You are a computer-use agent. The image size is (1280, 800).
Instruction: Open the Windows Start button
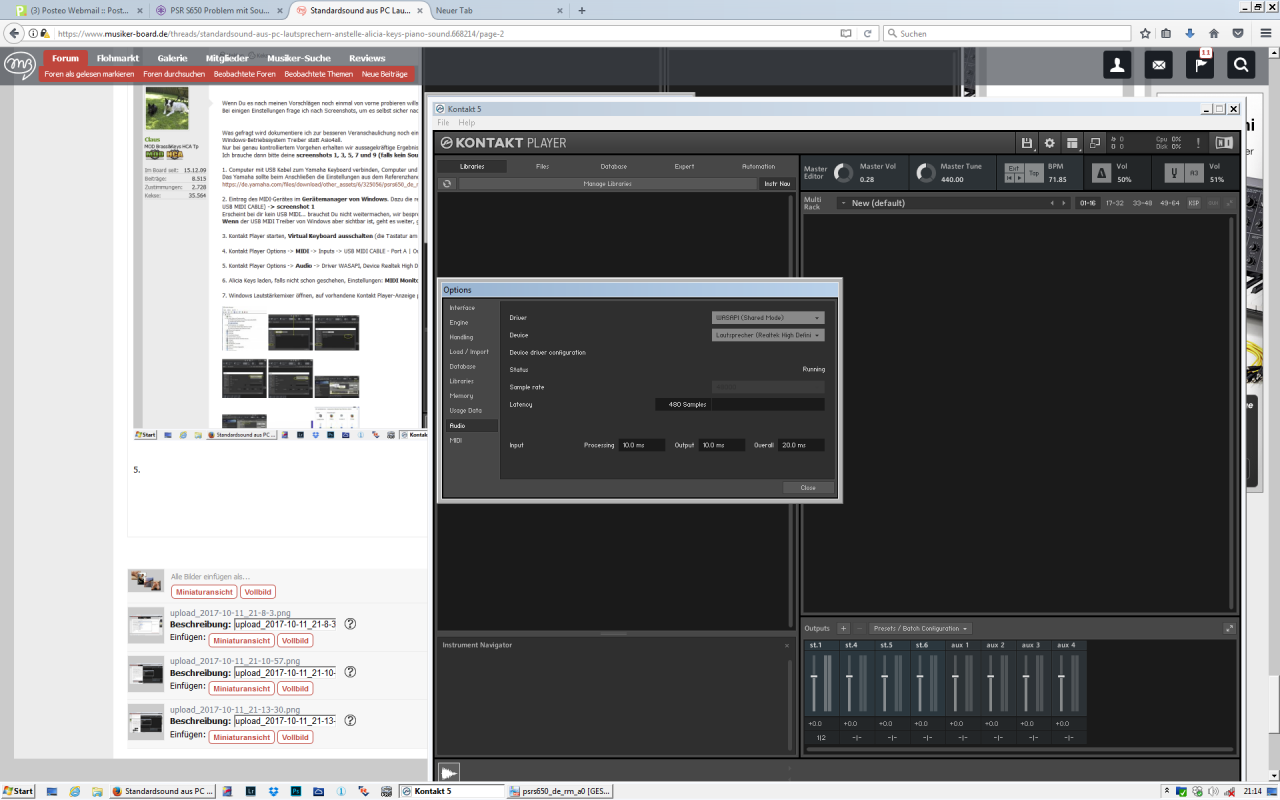point(17,790)
